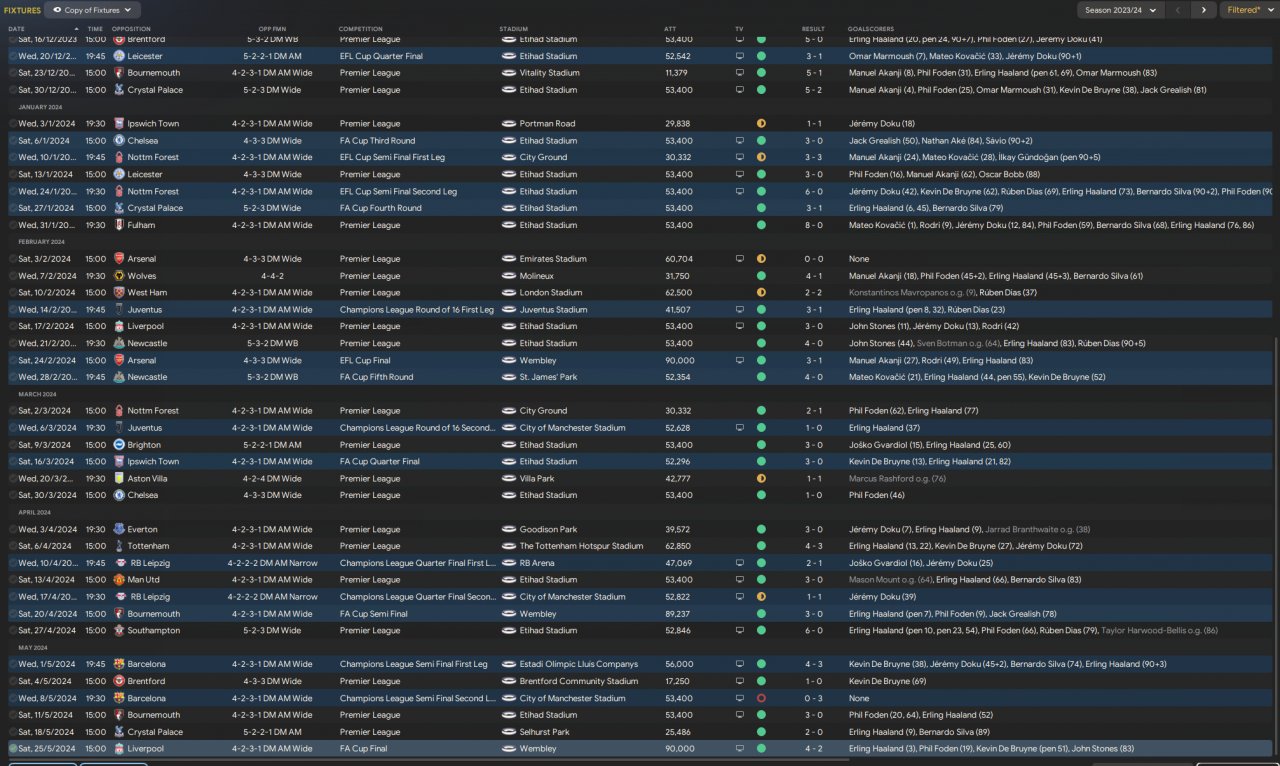This screenshot has height=766, width=1280.
Task: Click the Wolves club badge
Action: pos(119,276)
